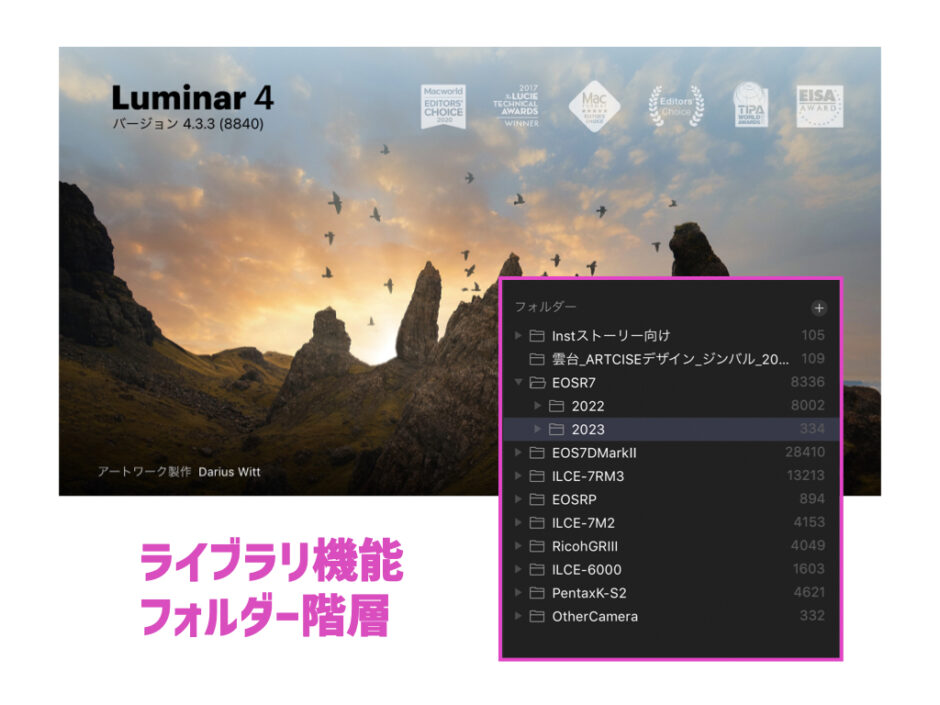Viewport: 940px width, 705px height.
Task: Click the folder icon beside RicohGRIII
Action: [537, 546]
